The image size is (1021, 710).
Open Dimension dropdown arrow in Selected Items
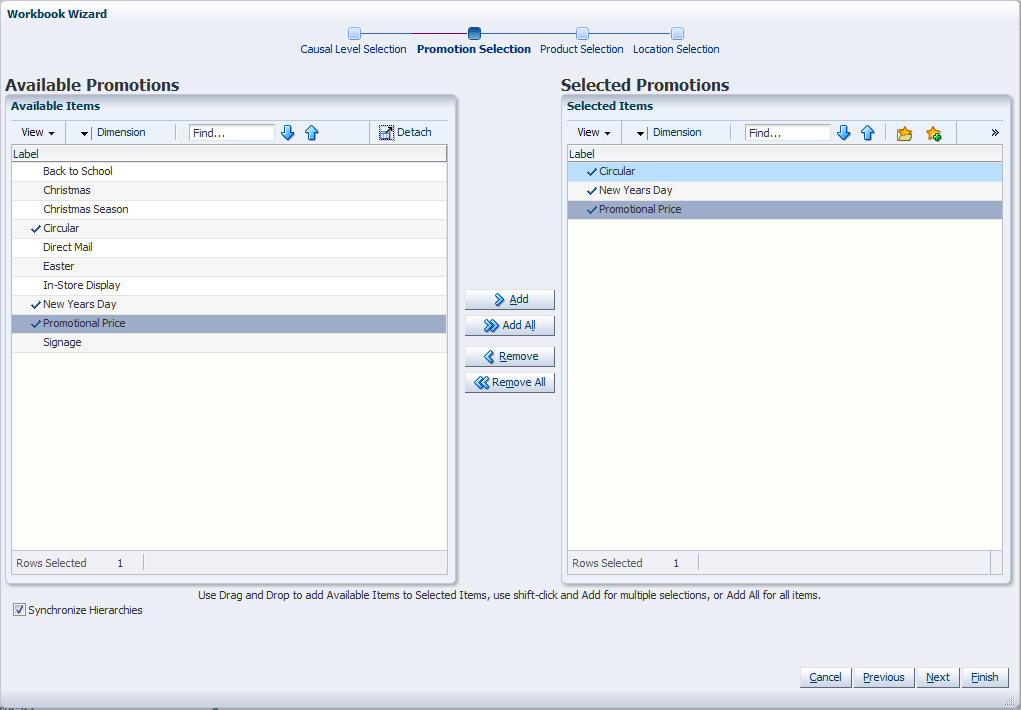click(x=640, y=133)
